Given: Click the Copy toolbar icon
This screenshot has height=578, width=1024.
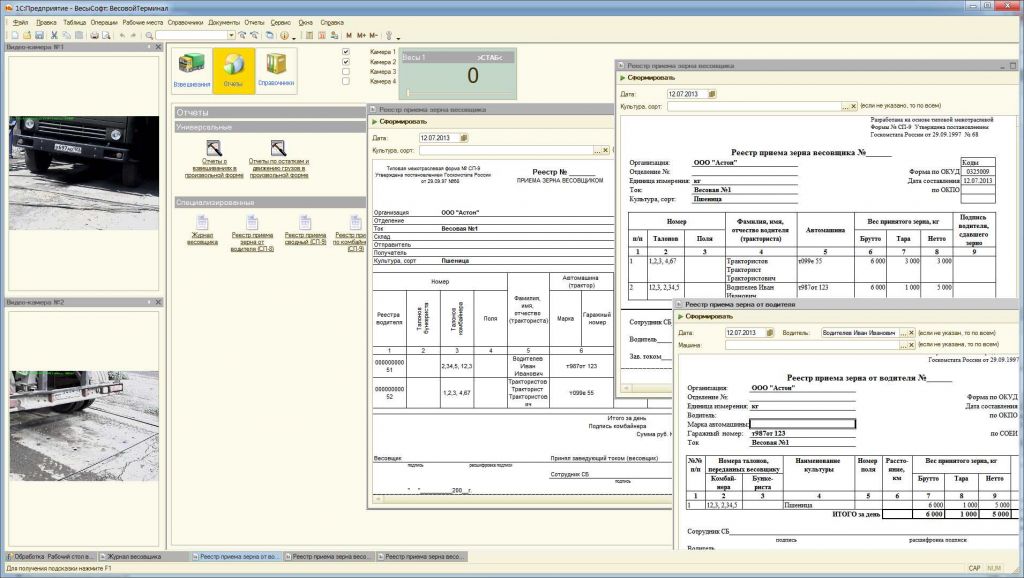Looking at the screenshot, I should pos(67,35).
